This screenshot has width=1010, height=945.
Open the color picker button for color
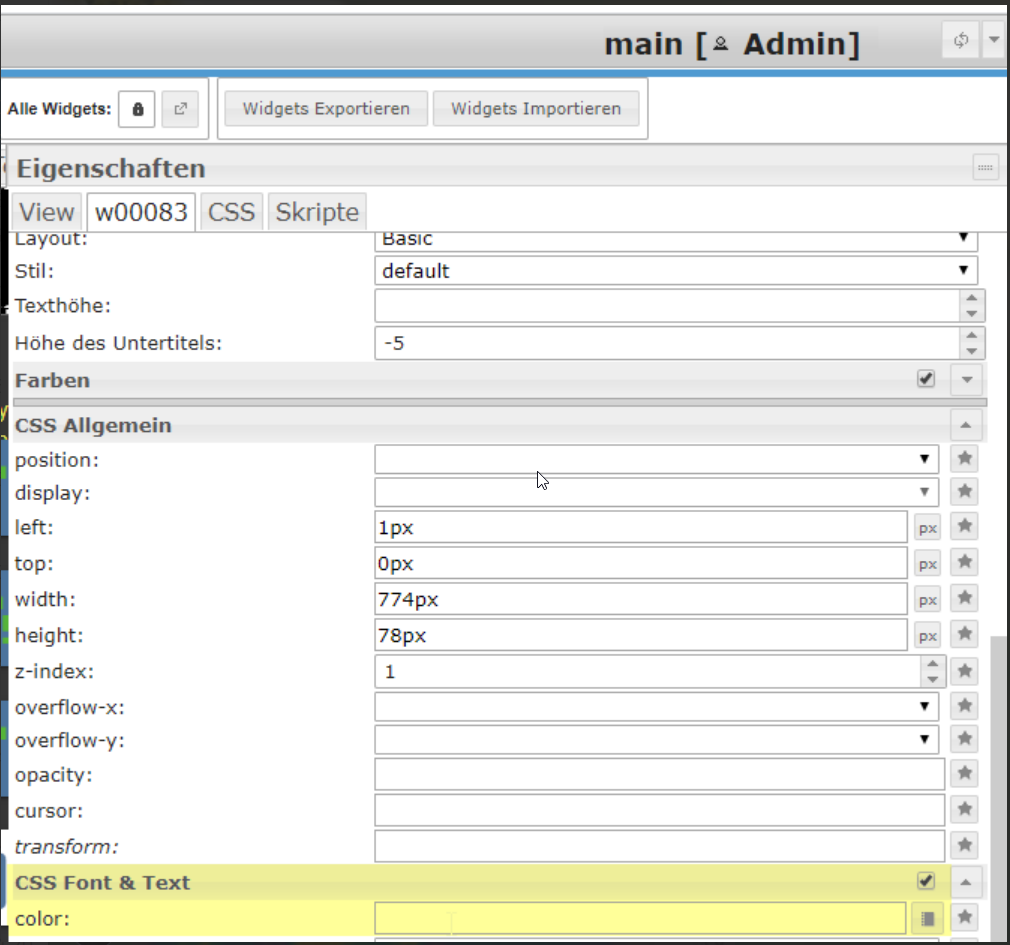(x=928, y=919)
